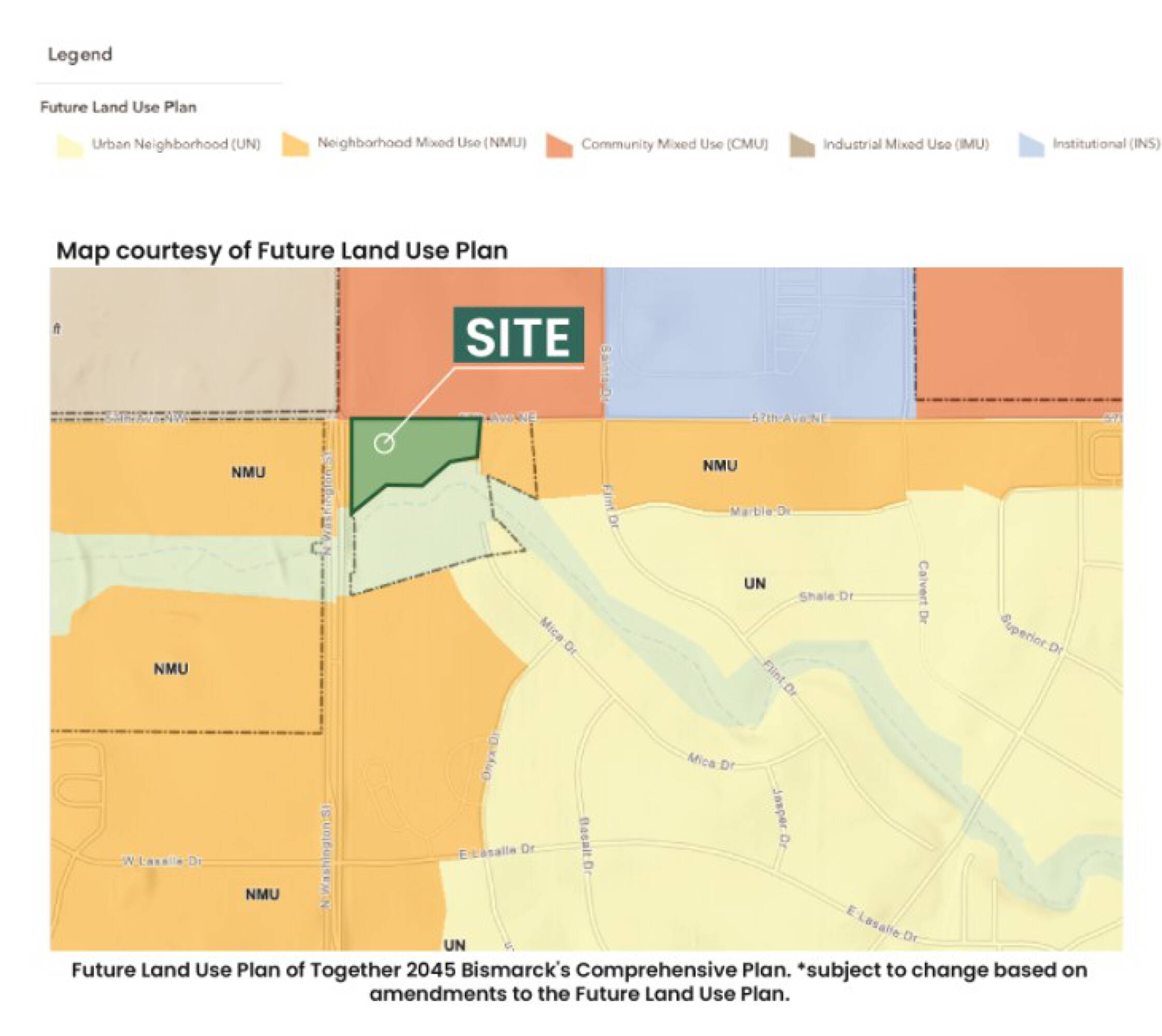1162x1036 pixels.
Task: Click the Community Mixed Use (CMU) legend text
Action: [x=674, y=144]
